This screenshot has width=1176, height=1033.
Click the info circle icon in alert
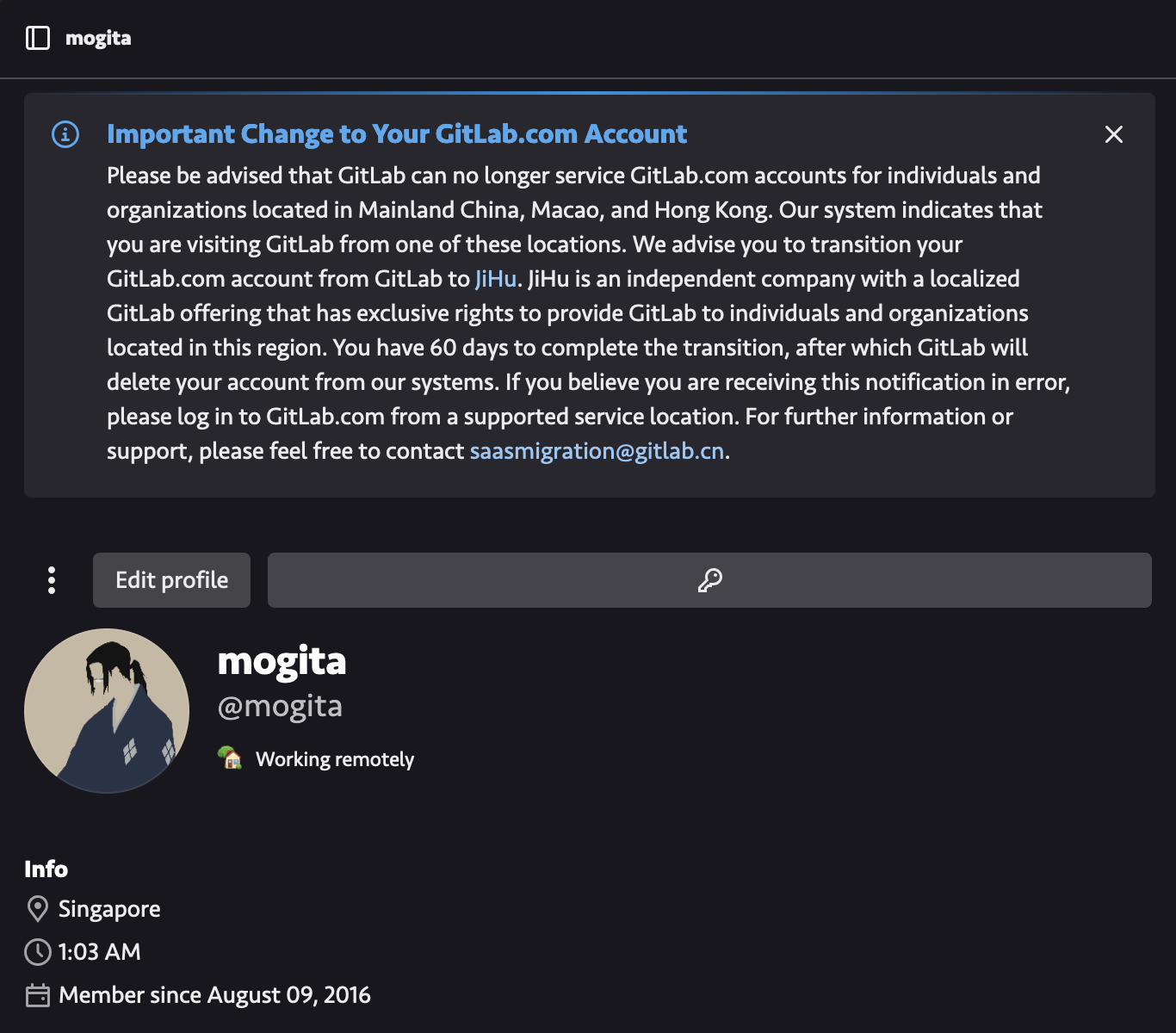pos(65,134)
